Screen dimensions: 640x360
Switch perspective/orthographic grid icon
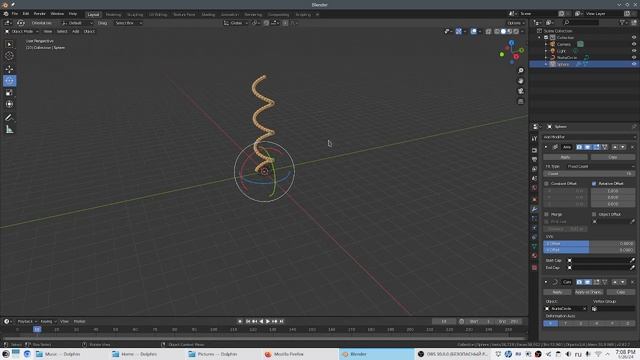point(521,101)
